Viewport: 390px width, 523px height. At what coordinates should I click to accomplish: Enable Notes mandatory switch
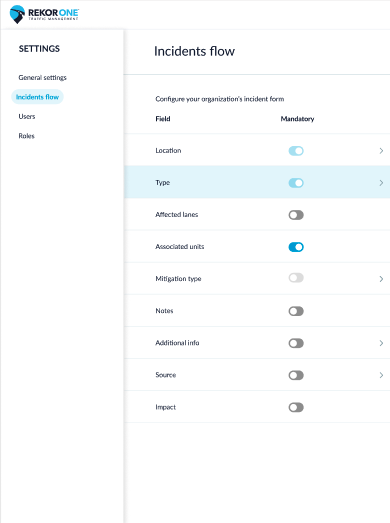(296, 311)
